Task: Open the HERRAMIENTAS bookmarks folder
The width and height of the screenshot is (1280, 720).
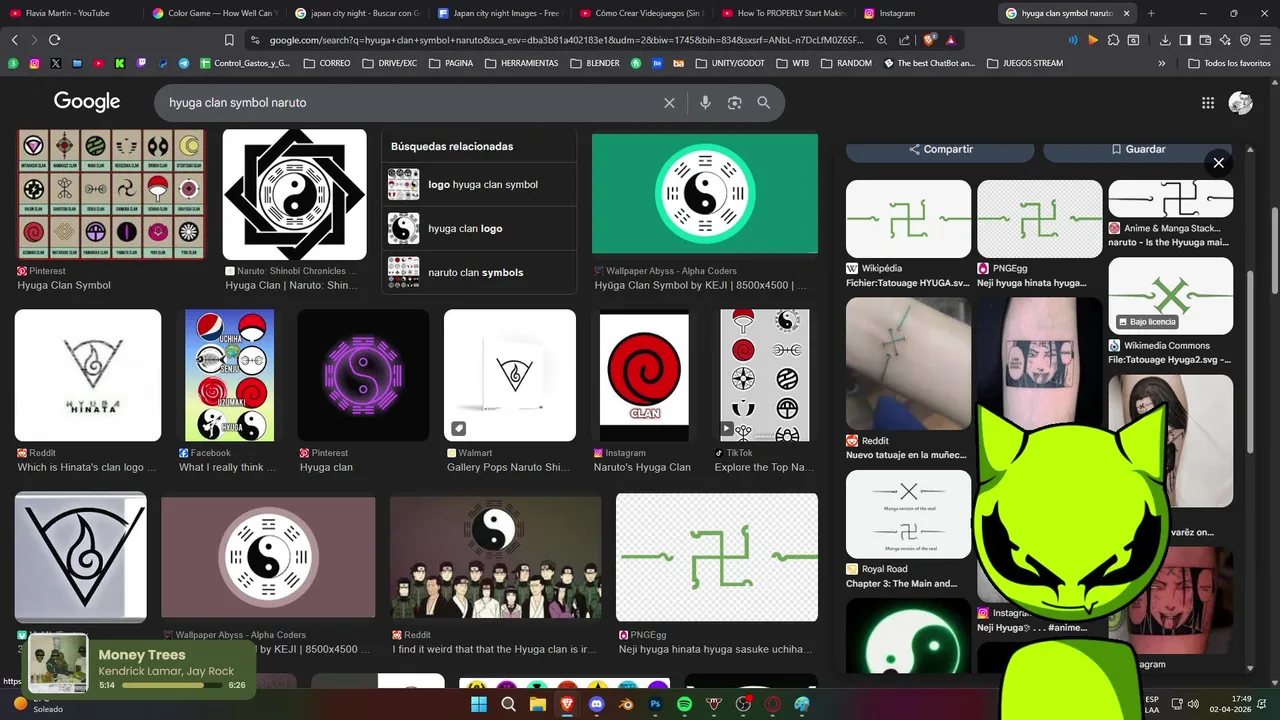Action: pyautogui.click(x=521, y=63)
